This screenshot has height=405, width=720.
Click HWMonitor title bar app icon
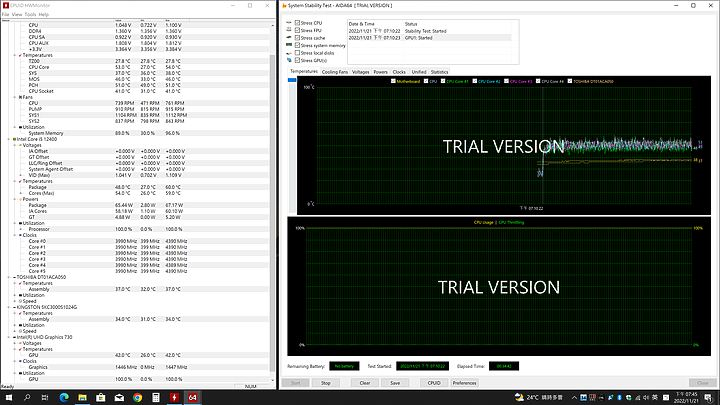6,6
